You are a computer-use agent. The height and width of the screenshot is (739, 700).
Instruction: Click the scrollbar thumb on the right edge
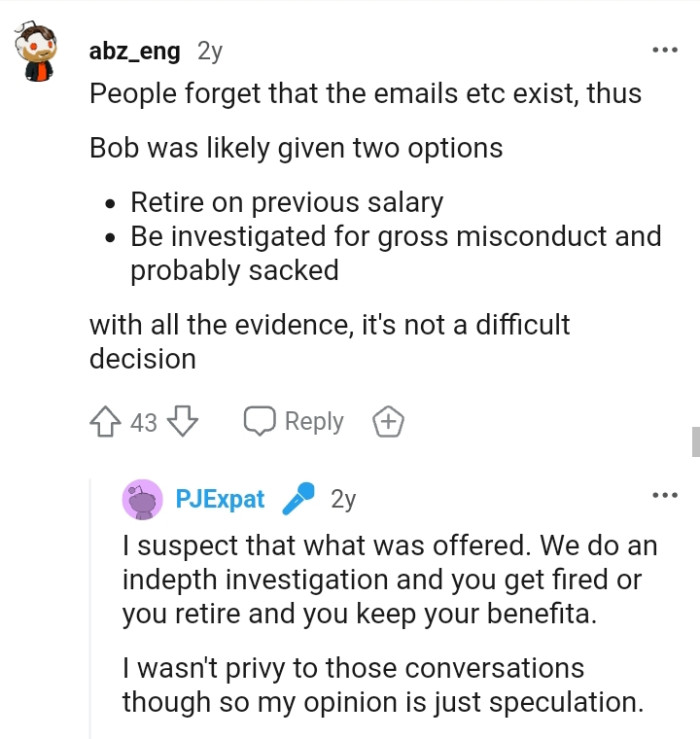point(694,441)
